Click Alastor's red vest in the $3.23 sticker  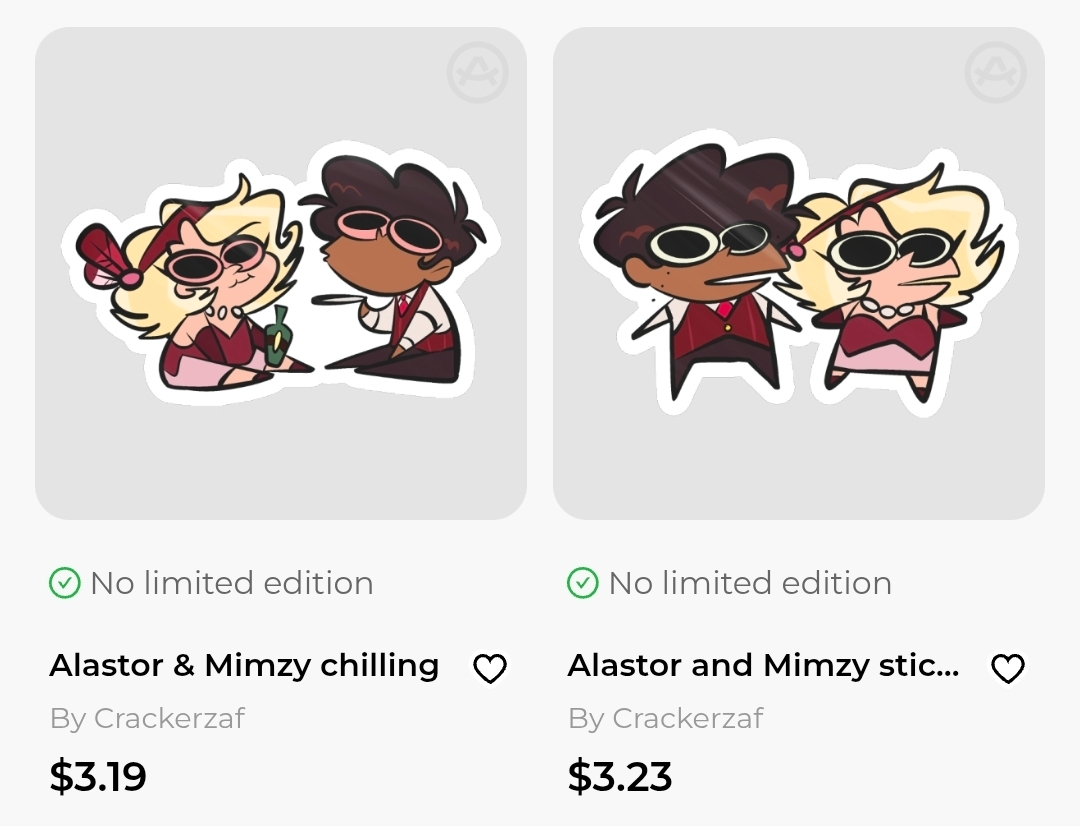tap(723, 330)
